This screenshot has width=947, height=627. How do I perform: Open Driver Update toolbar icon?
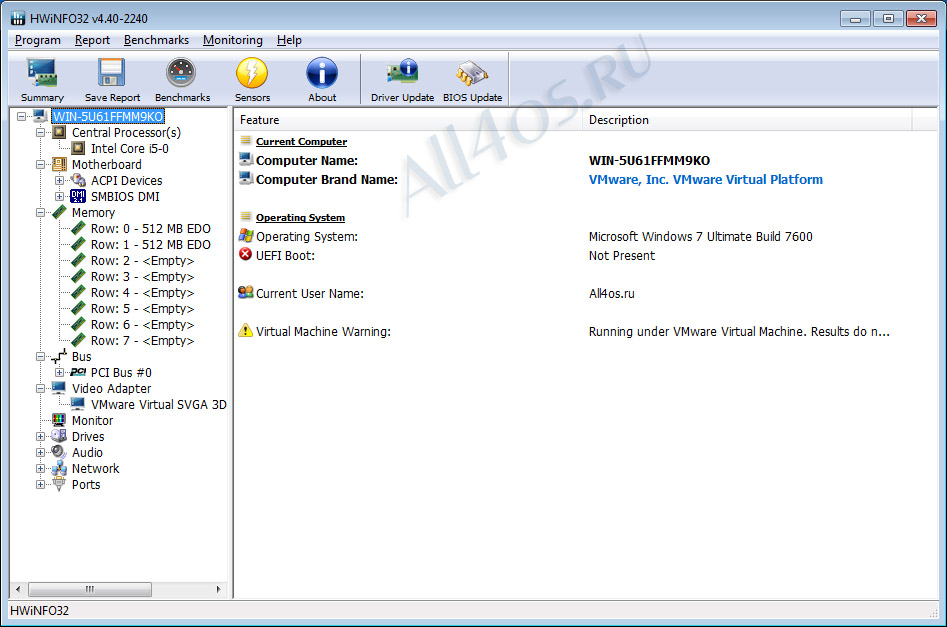coord(402,72)
